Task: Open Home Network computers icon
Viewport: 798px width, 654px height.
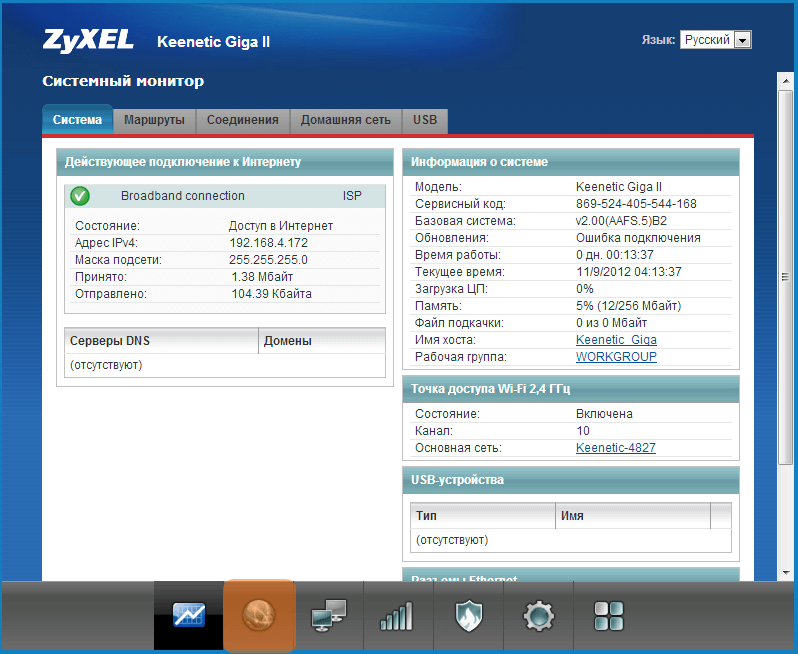Action: [x=328, y=616]
